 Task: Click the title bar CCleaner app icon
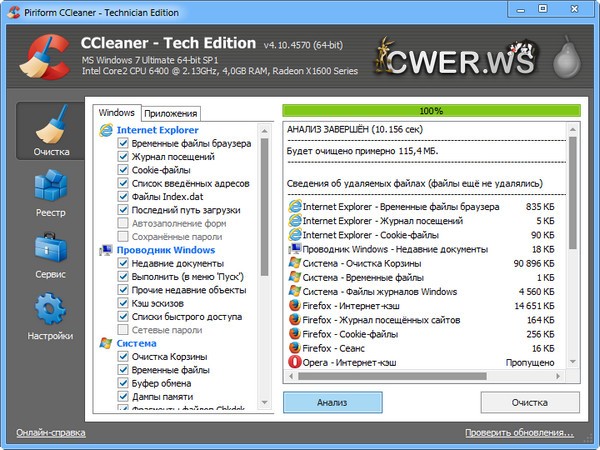click(14, 12)
